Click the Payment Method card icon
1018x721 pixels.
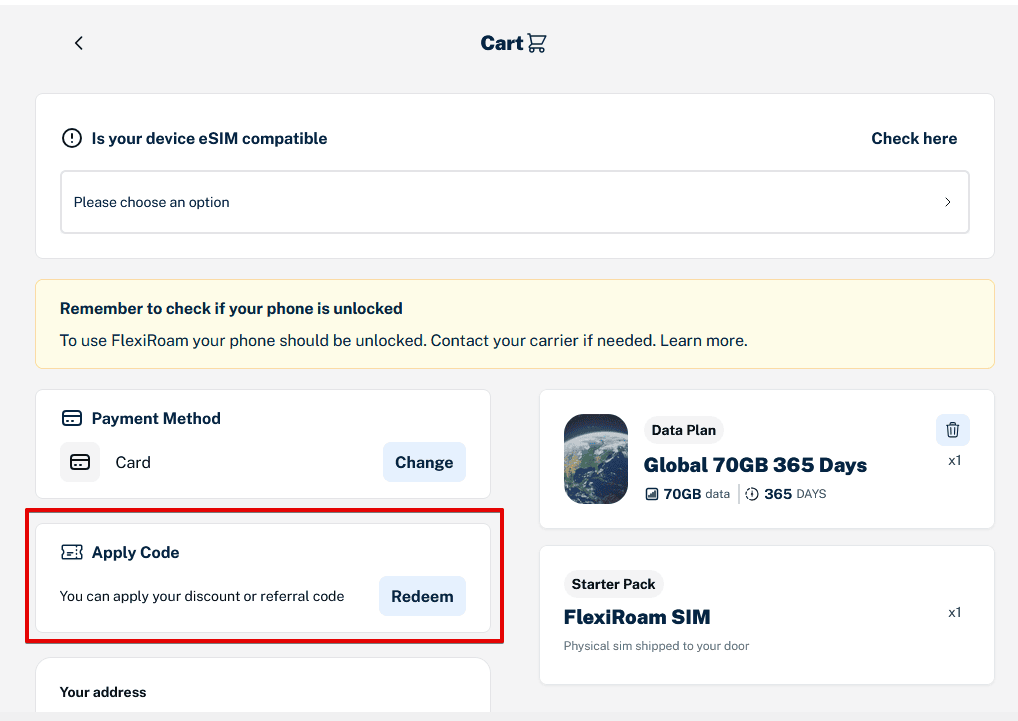(72, 418)
